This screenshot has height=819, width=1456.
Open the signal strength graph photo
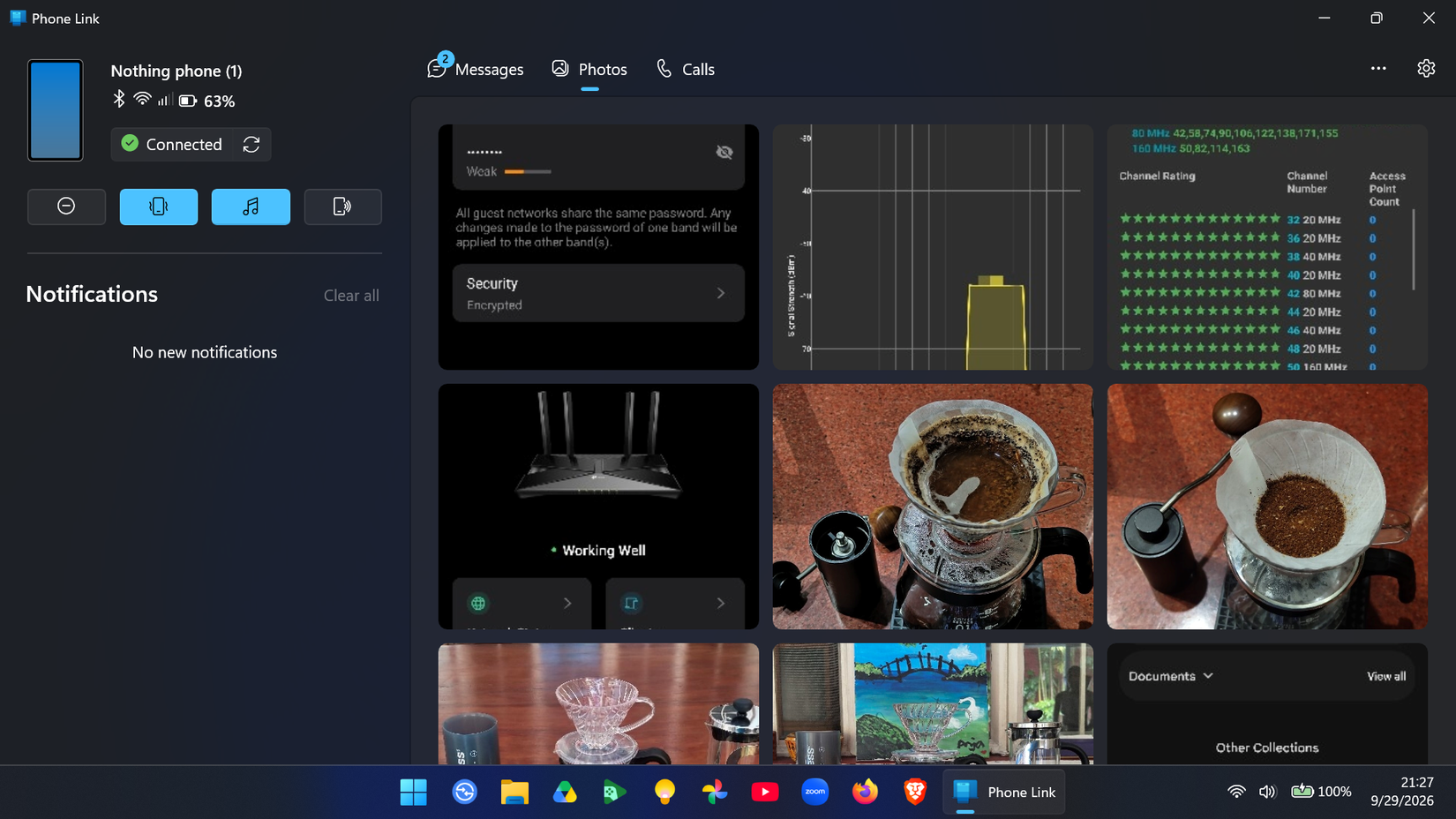click(x=933, y=246)
